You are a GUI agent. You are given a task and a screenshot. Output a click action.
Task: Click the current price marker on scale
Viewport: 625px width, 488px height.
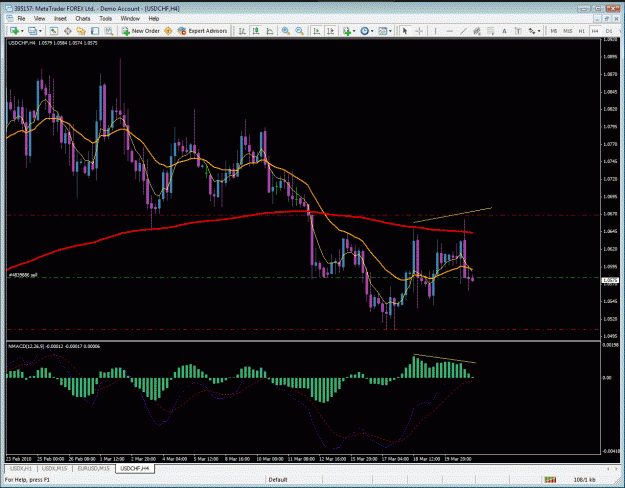[610, 280]
